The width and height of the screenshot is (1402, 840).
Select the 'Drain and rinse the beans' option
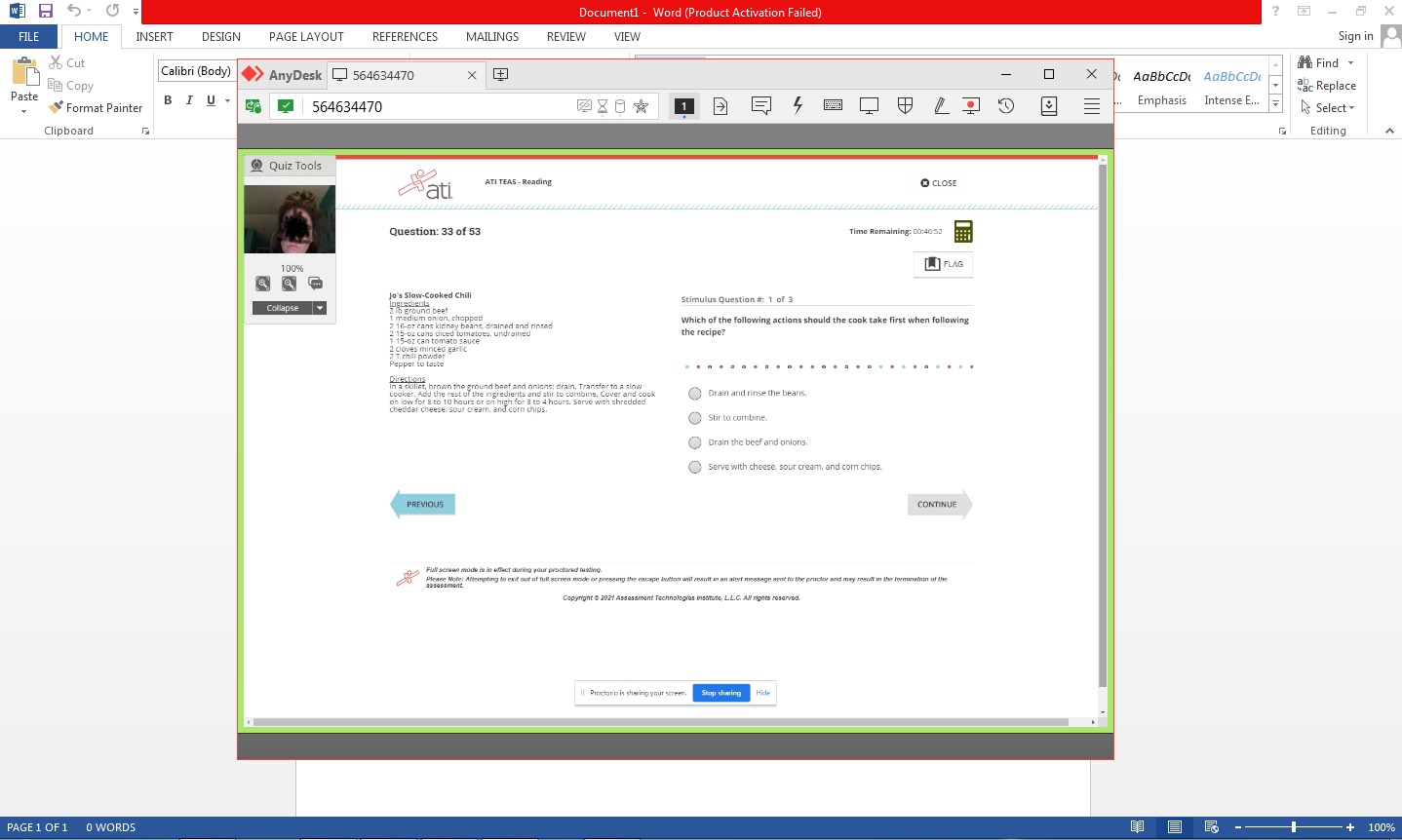click(x=695, y=394)
